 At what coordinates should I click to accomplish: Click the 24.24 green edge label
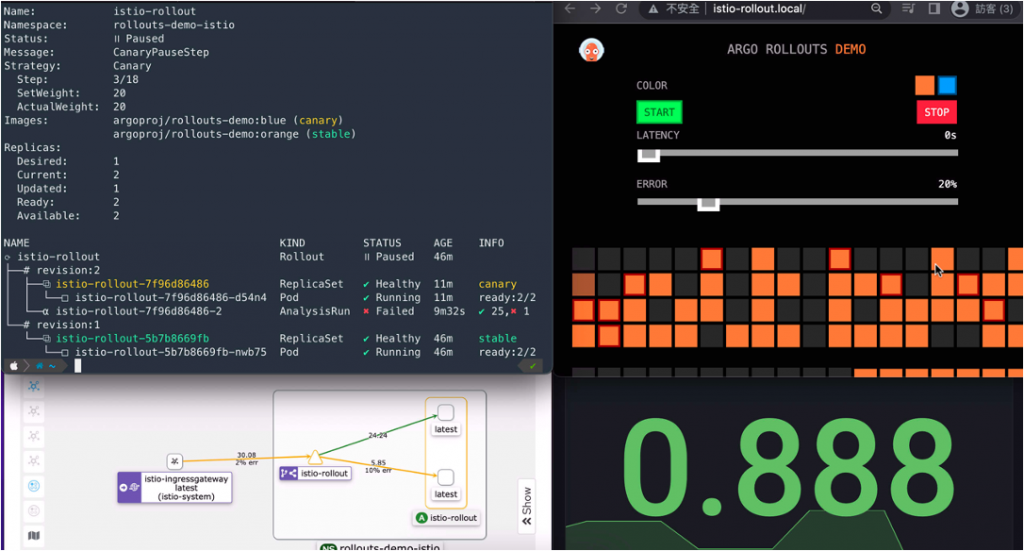(377, 435)
